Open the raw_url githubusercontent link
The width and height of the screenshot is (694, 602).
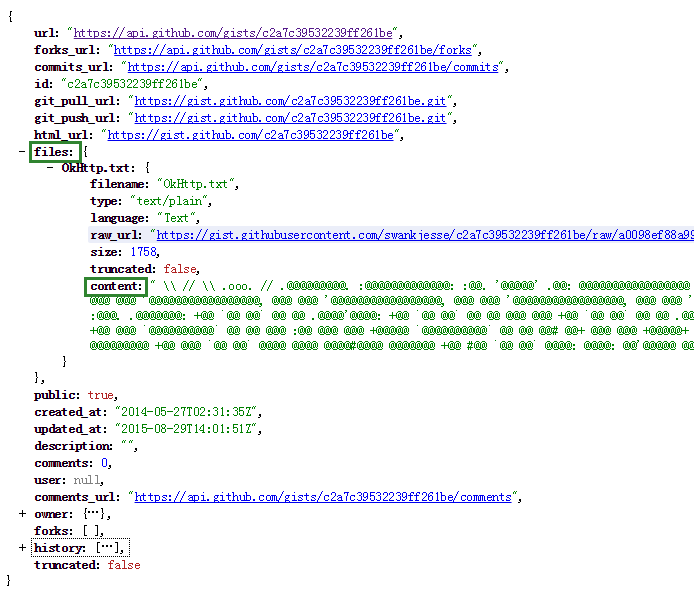pyautogui.click(x=425, y=235)
